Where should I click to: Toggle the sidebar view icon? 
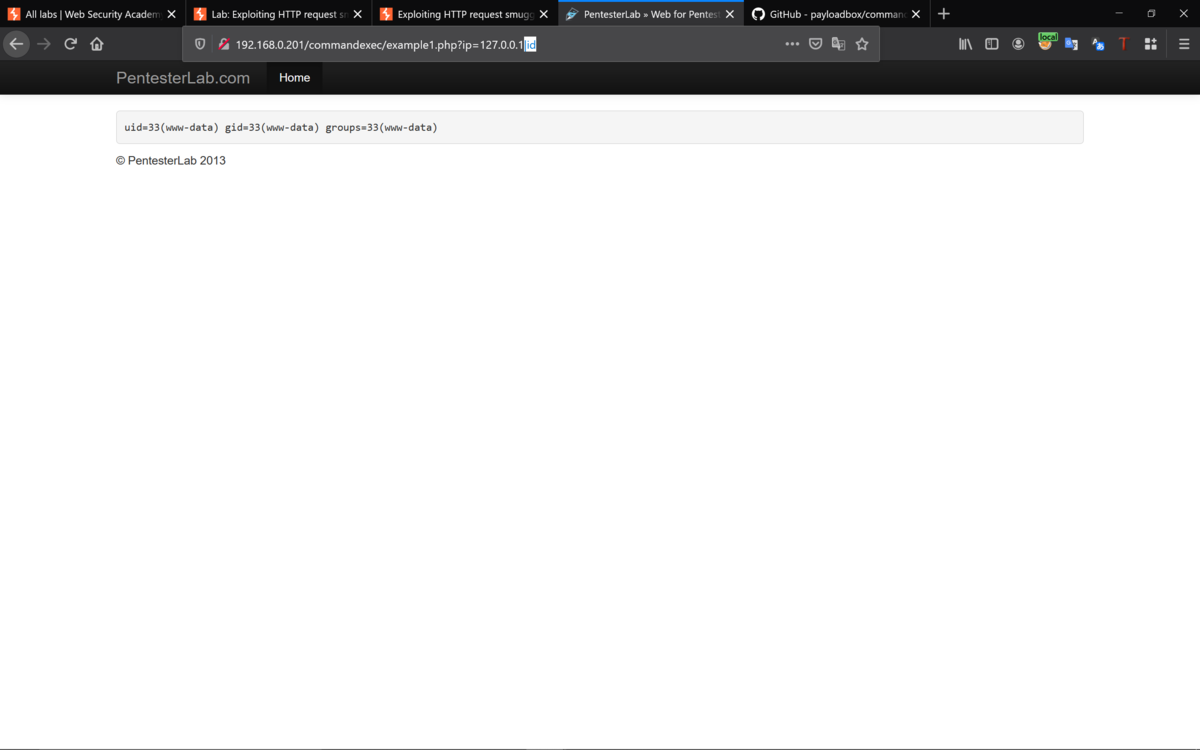[992, 44]
